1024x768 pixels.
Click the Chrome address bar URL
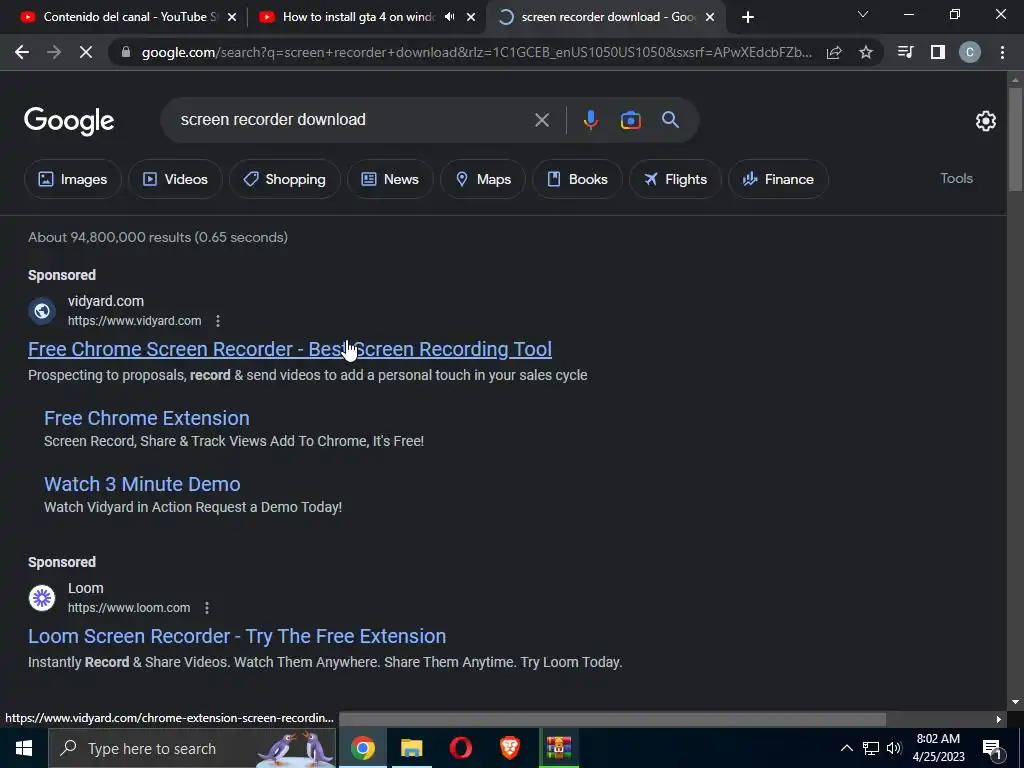pyautogui.click(x=477, y=53)
